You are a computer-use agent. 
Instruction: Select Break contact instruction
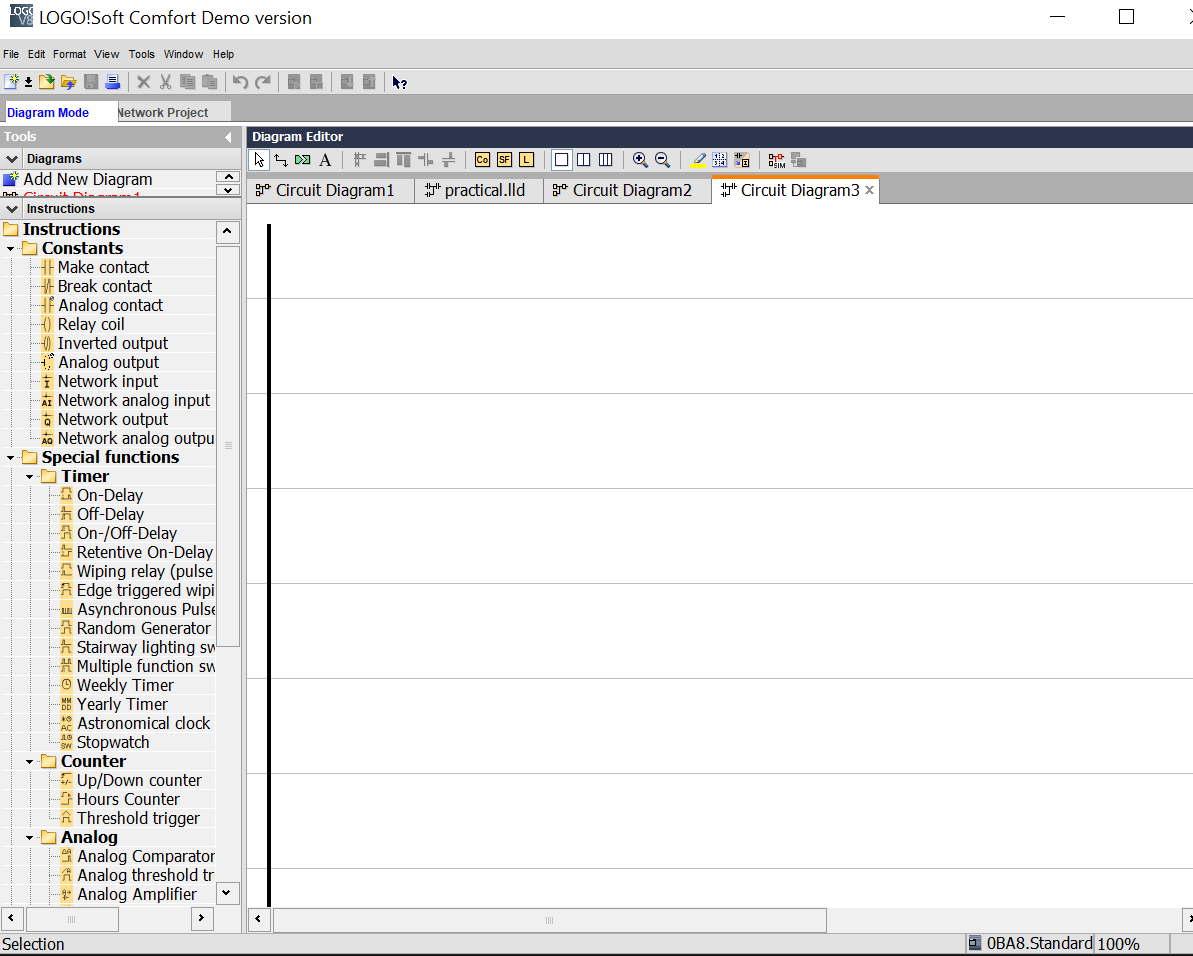(104, 286)
